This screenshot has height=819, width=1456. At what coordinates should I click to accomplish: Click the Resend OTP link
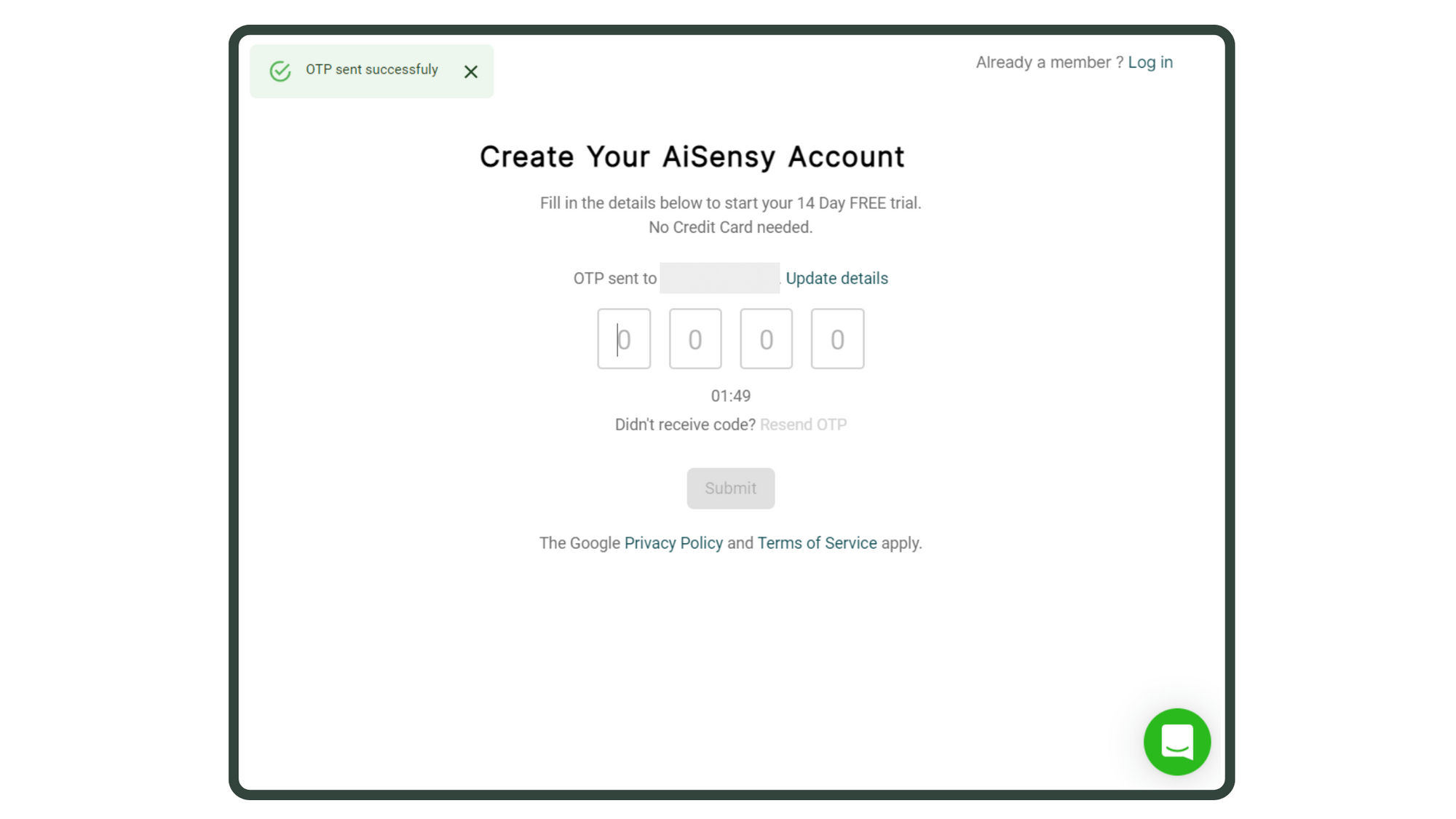[x=803, y=424]
